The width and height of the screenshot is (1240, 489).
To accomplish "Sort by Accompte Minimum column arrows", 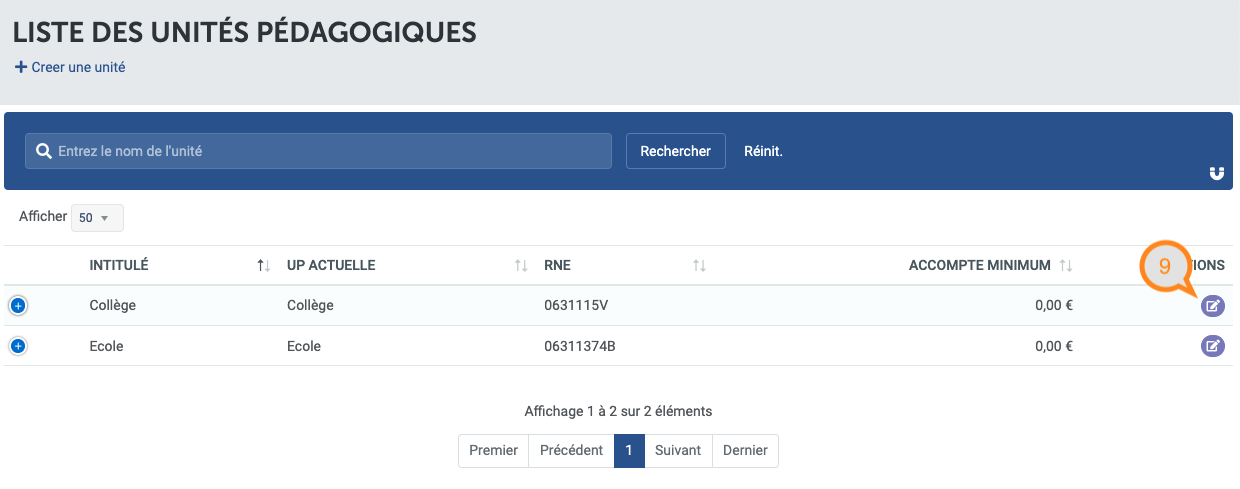I will (1065, 266).
